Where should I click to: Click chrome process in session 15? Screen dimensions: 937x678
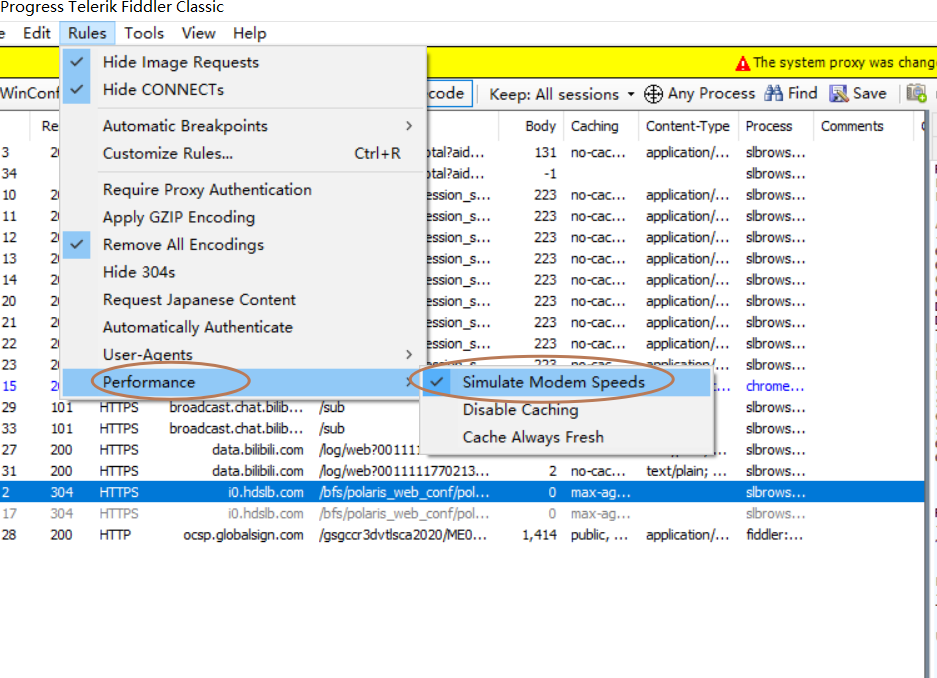[774, 386]
